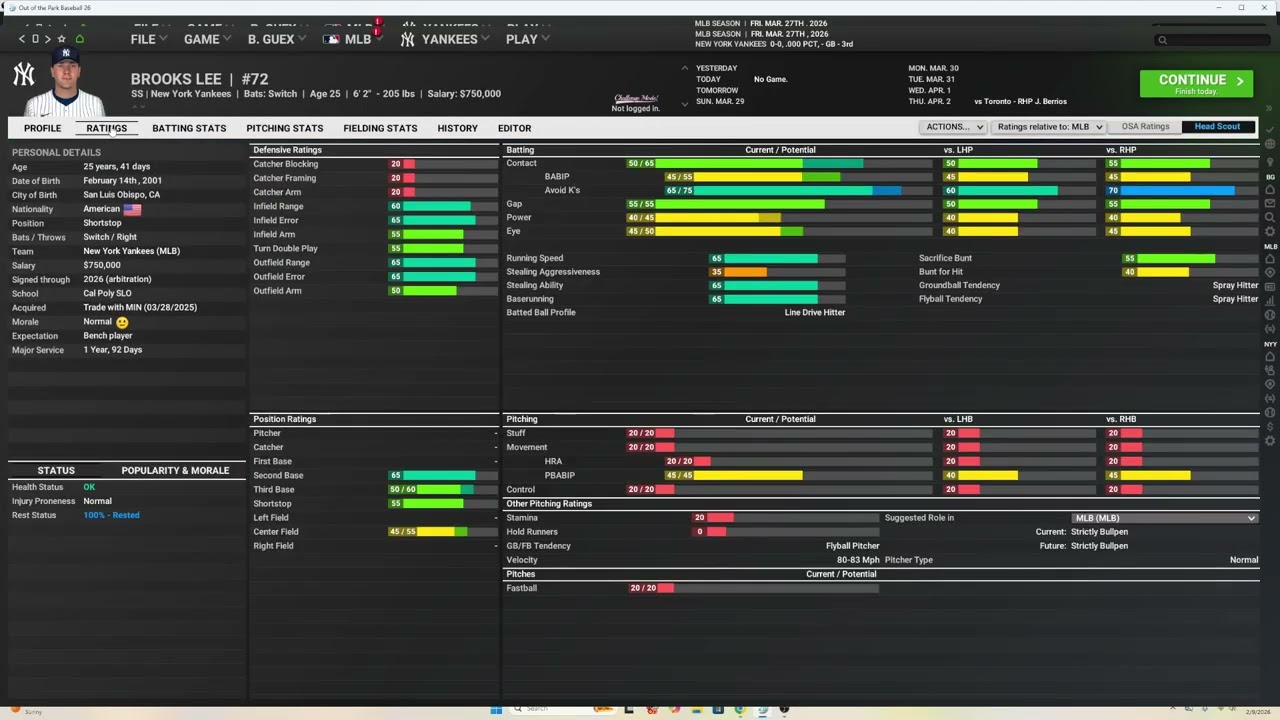This screenshot has height=720, width=1280.
Task: Open the B. GUEX manager dropdown
Action: 276,39
